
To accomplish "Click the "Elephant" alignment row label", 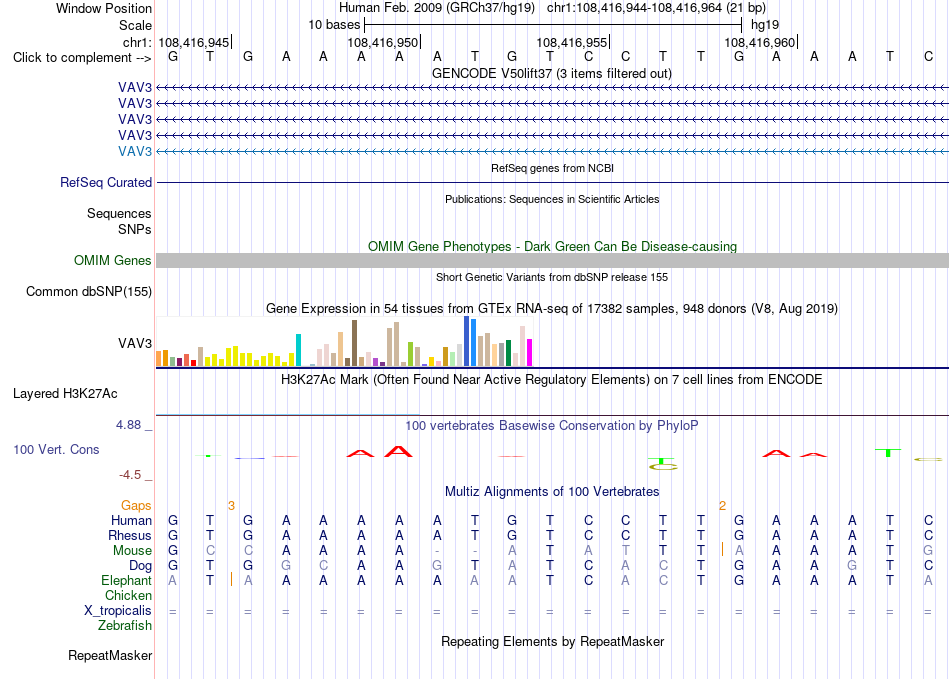I will (127, 580).
